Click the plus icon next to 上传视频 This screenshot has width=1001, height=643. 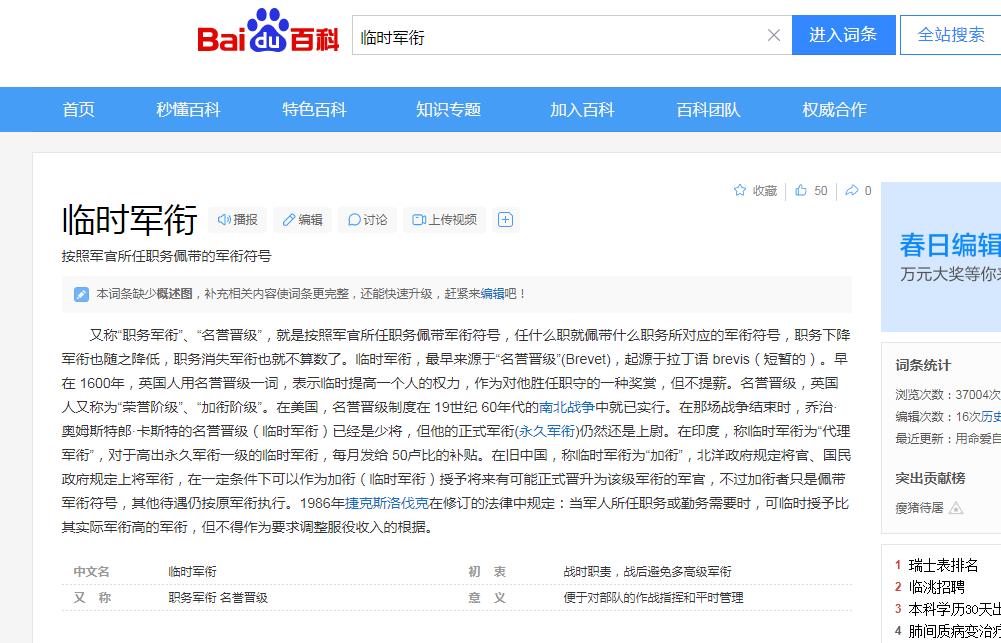[505, 219]
